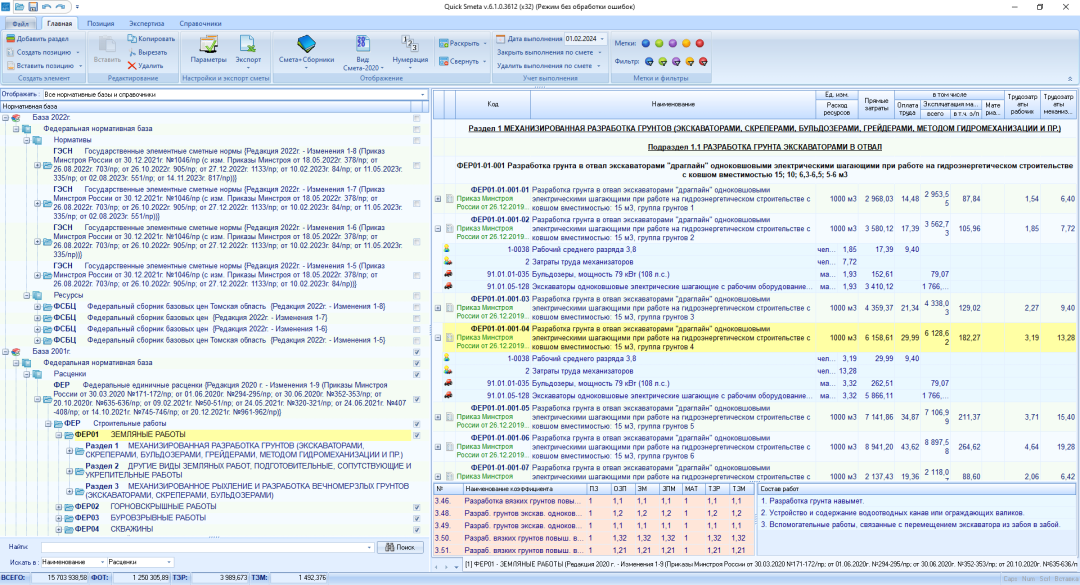Image resolution: width=1080 pixels, height=585 pixels.
Task: Expand ФЕР03 БУРОВЗРЫВНЫЕ РАБОТЫ tree node
Action: 59,518
